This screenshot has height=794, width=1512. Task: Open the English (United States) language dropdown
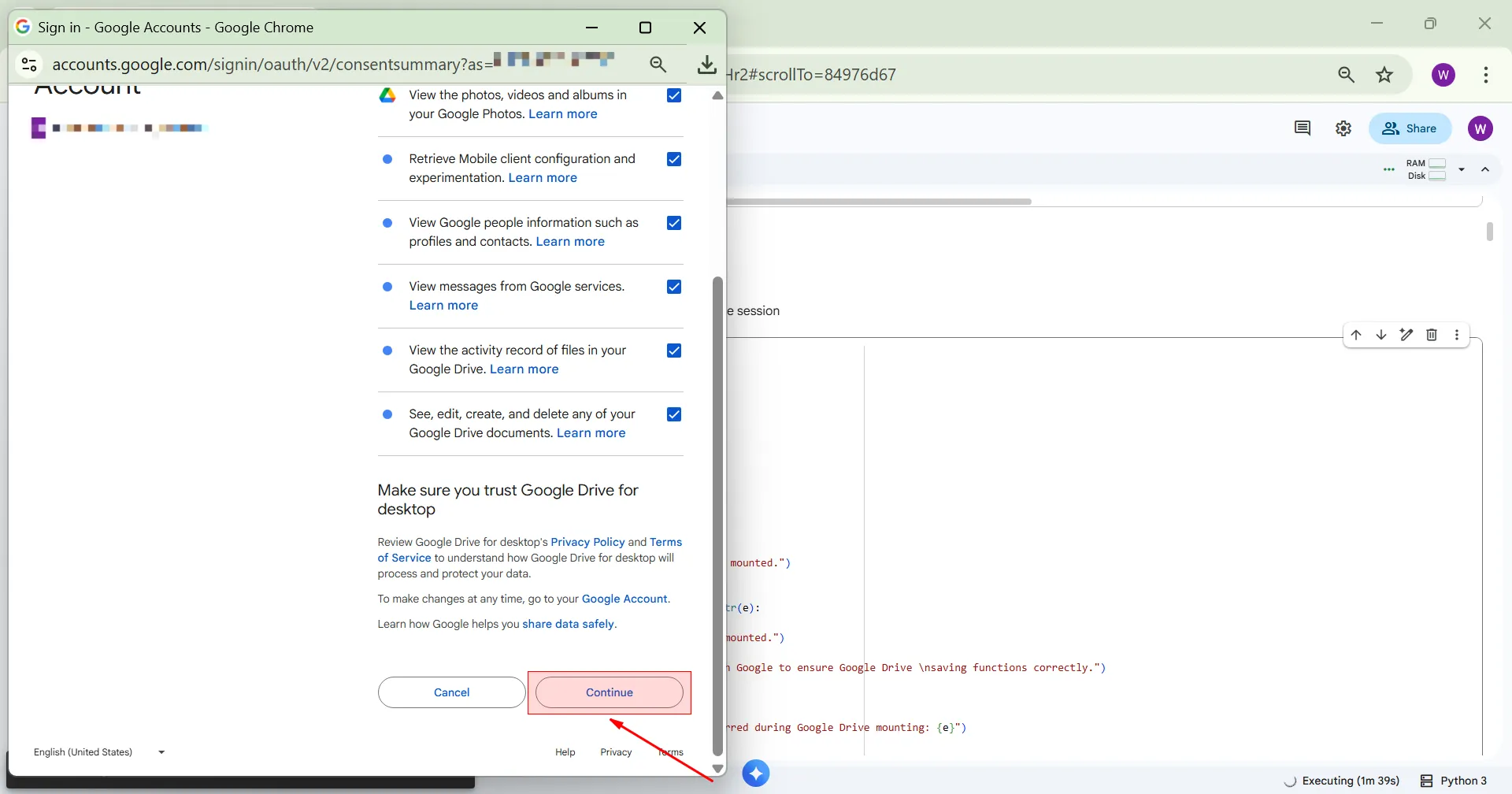[x=99, y=752]
